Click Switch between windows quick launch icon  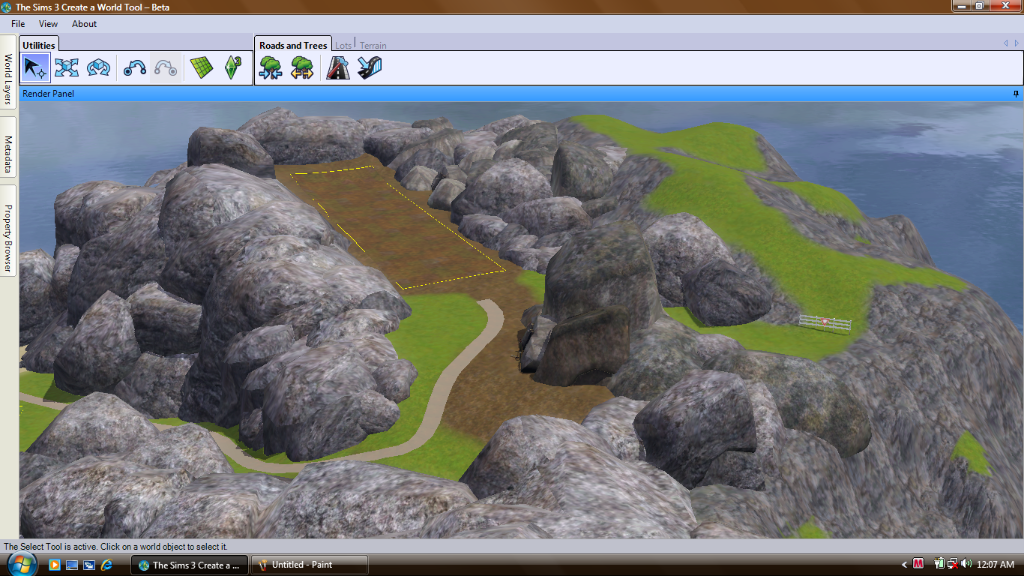pos(89,565)
